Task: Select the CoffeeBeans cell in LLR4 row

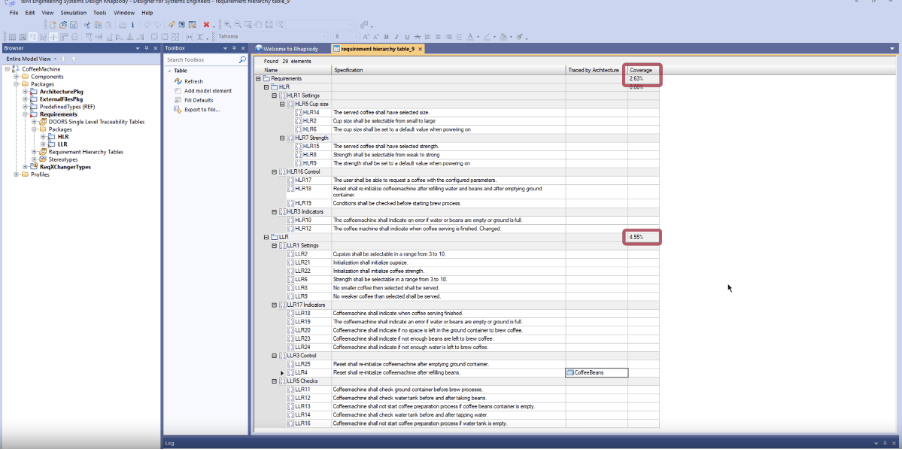Action: pyautogui.click(x=597, y=373)
